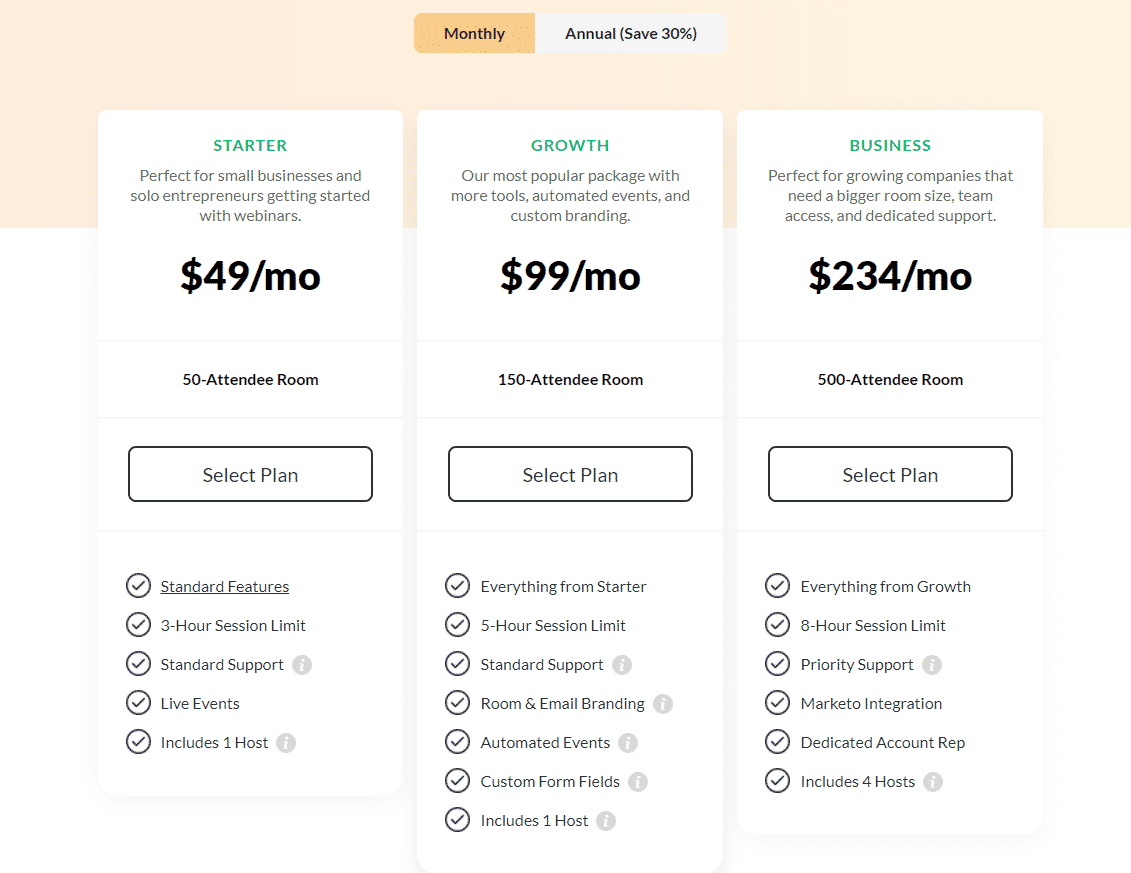The image size is (1131, 873).
Task: Click info icon beside Growth Standard Support
Action: [x=622, y=664]
